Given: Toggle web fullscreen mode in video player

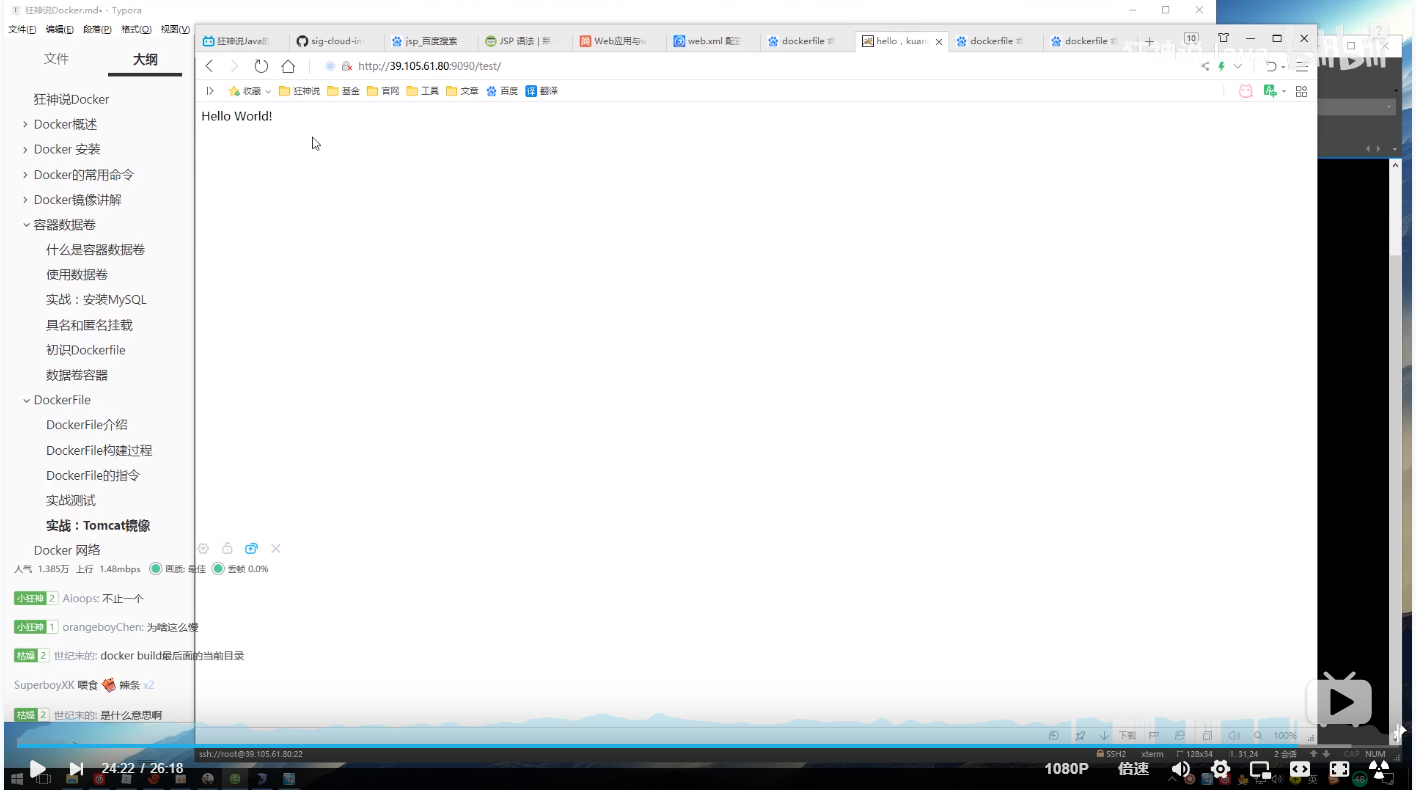Looking at the screenshot, I should pyautogui.click(x=1300, y=769).
